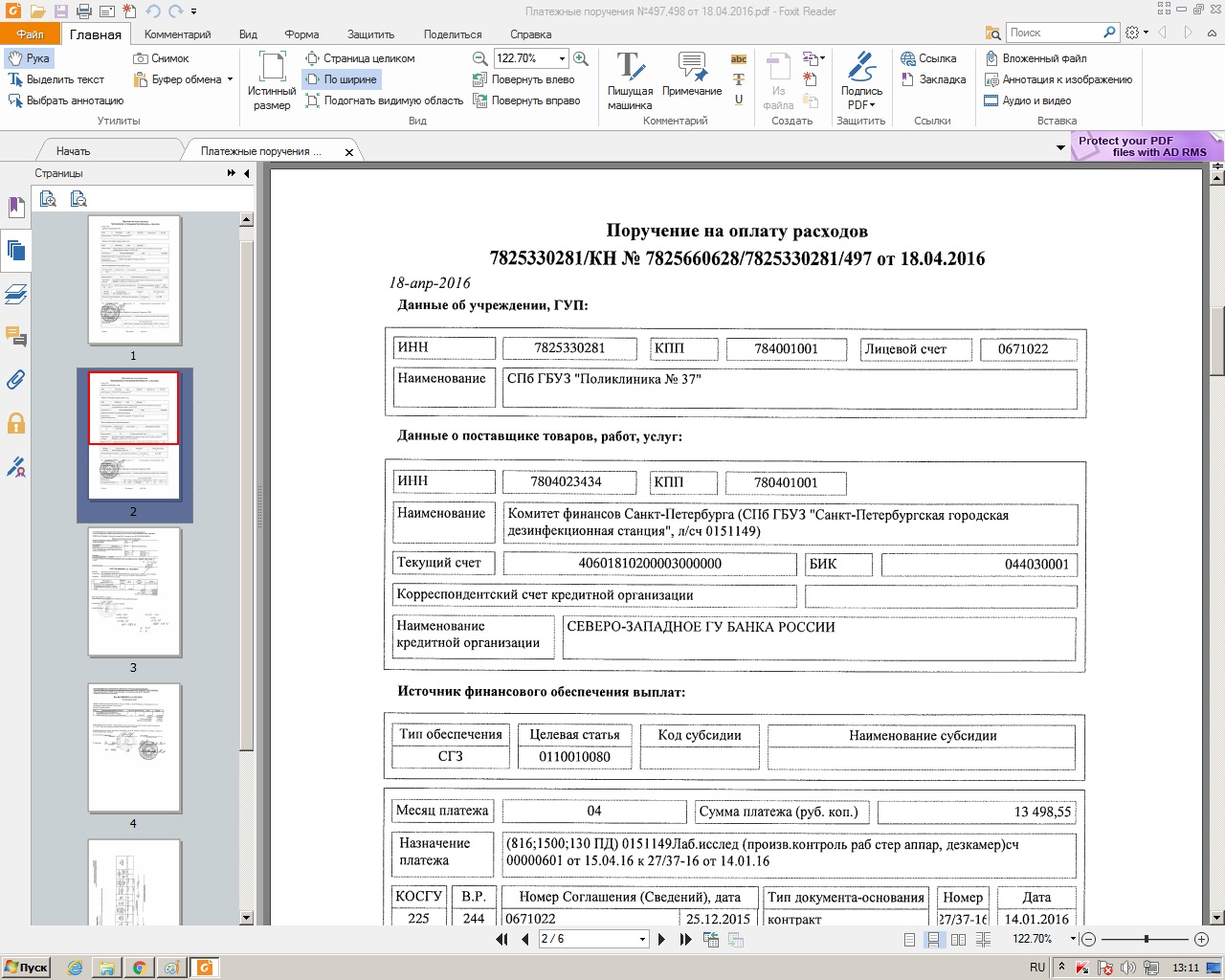Go to the last page button
Screen dimensions: 1225x980
pyautogui.click(x=685, y=940)
